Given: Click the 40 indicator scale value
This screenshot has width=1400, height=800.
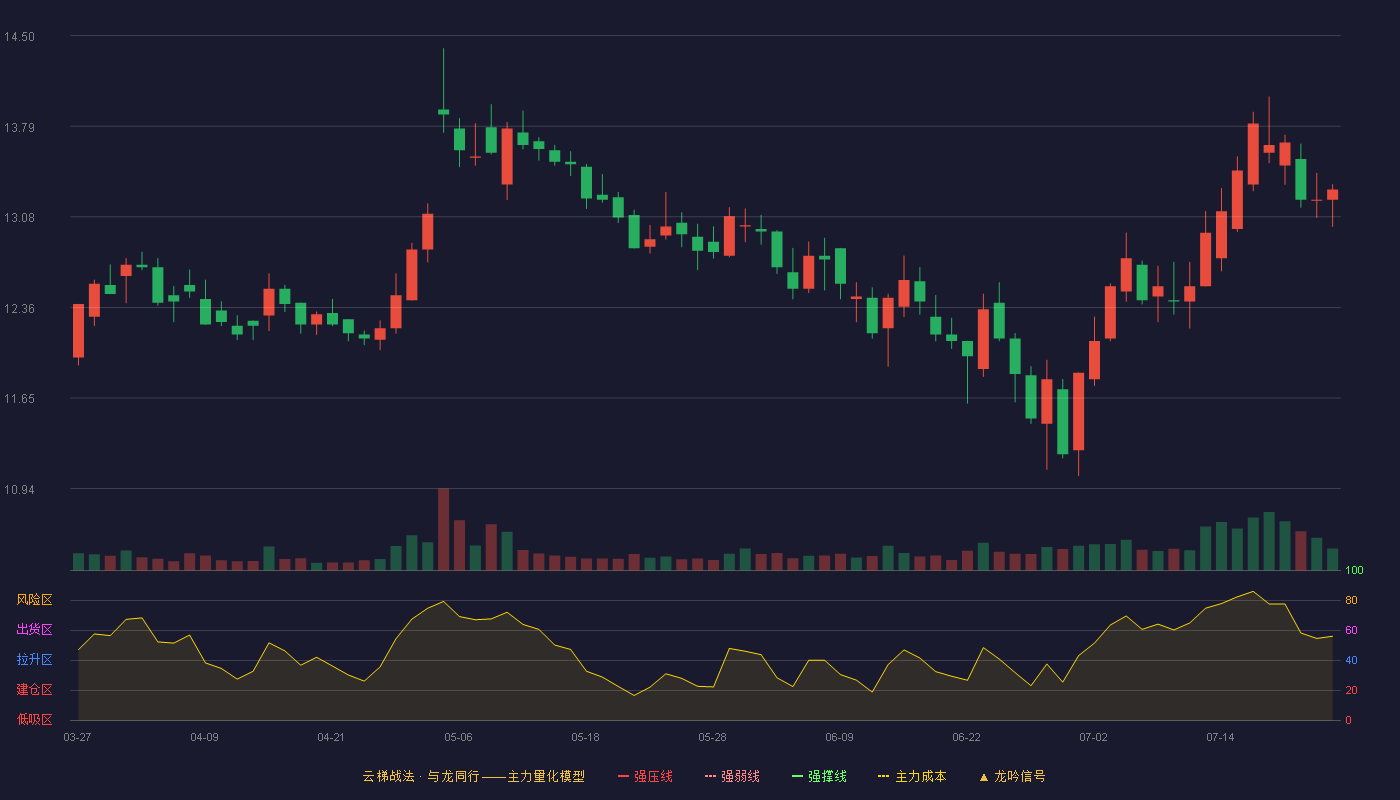Looking at the screenshot, I should pos(1351,660).
